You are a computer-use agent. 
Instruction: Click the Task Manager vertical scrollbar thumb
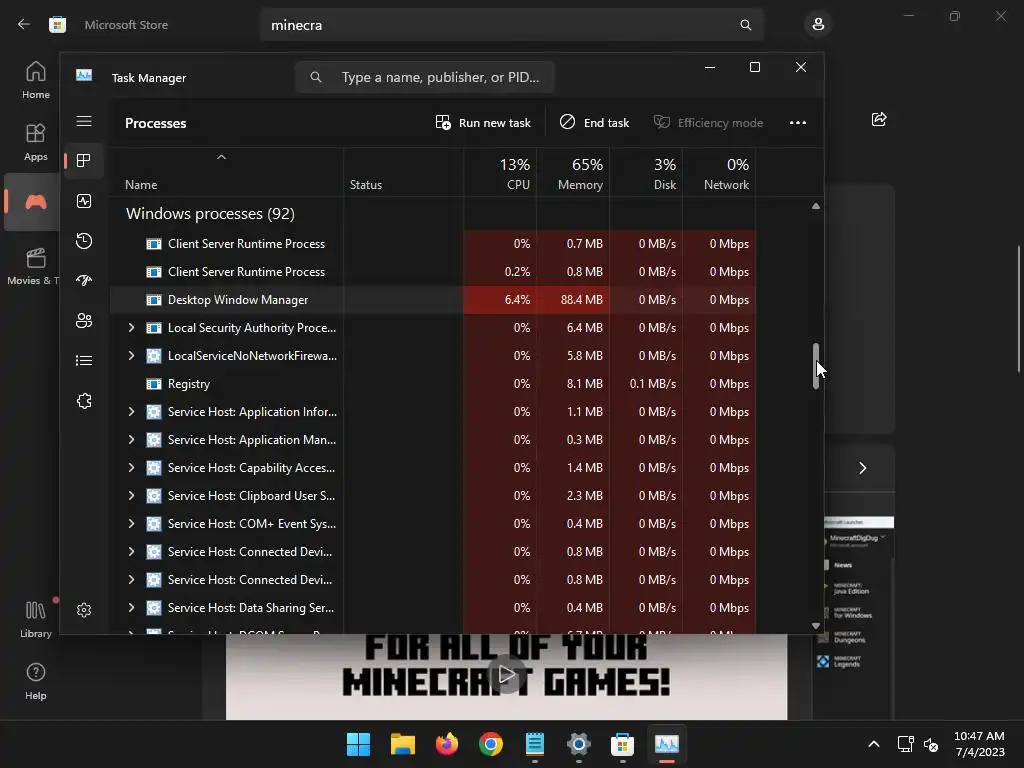(816, 366)
